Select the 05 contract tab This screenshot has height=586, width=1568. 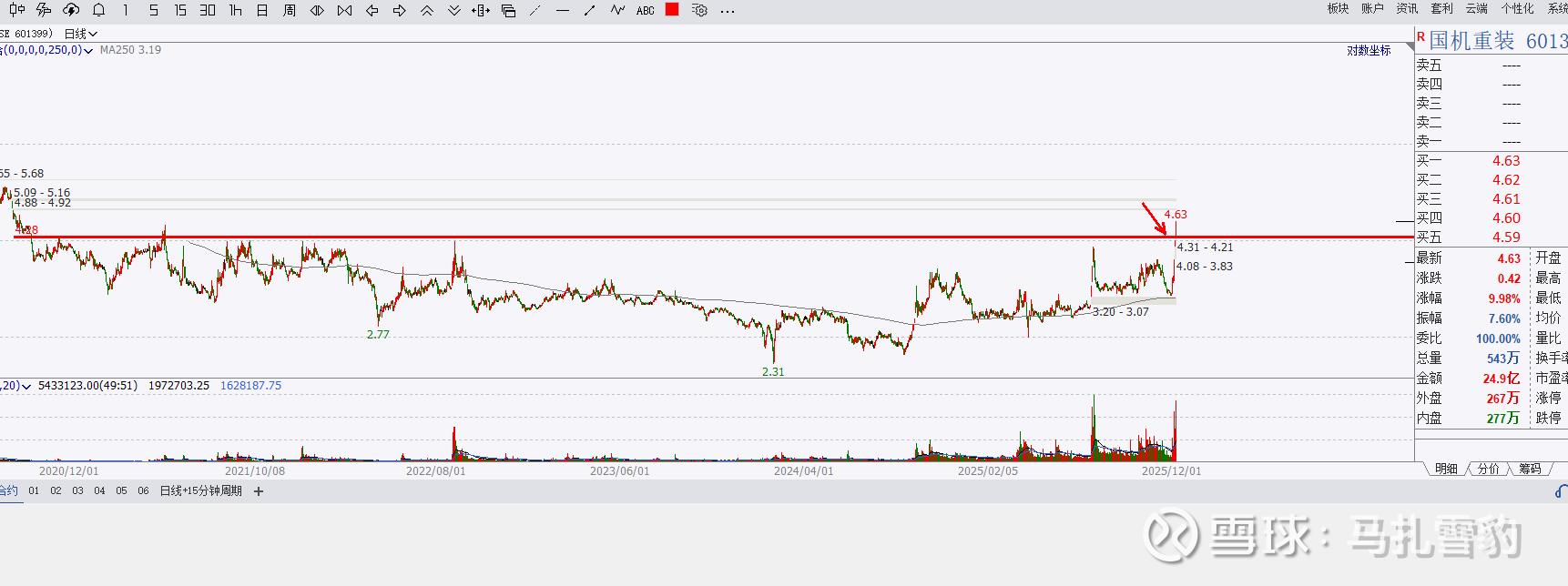[121, 490]
